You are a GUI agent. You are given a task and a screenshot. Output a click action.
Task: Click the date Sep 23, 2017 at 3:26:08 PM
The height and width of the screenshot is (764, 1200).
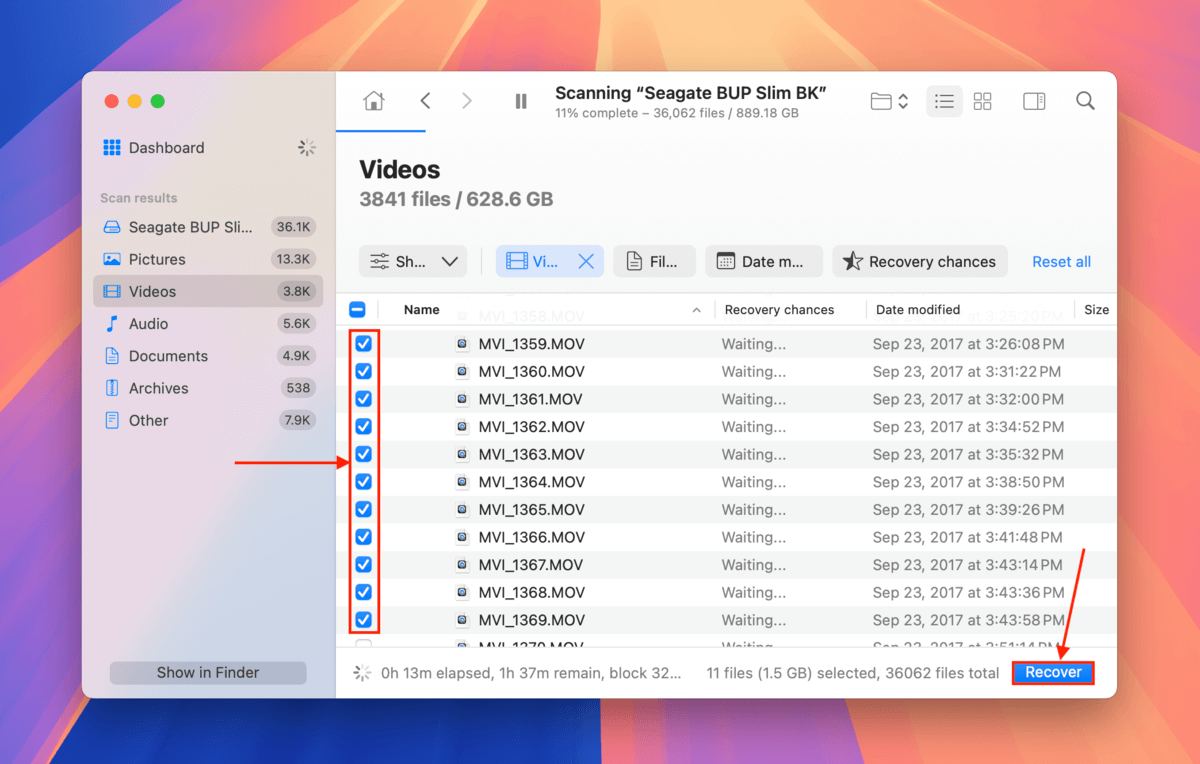[968, 344]
